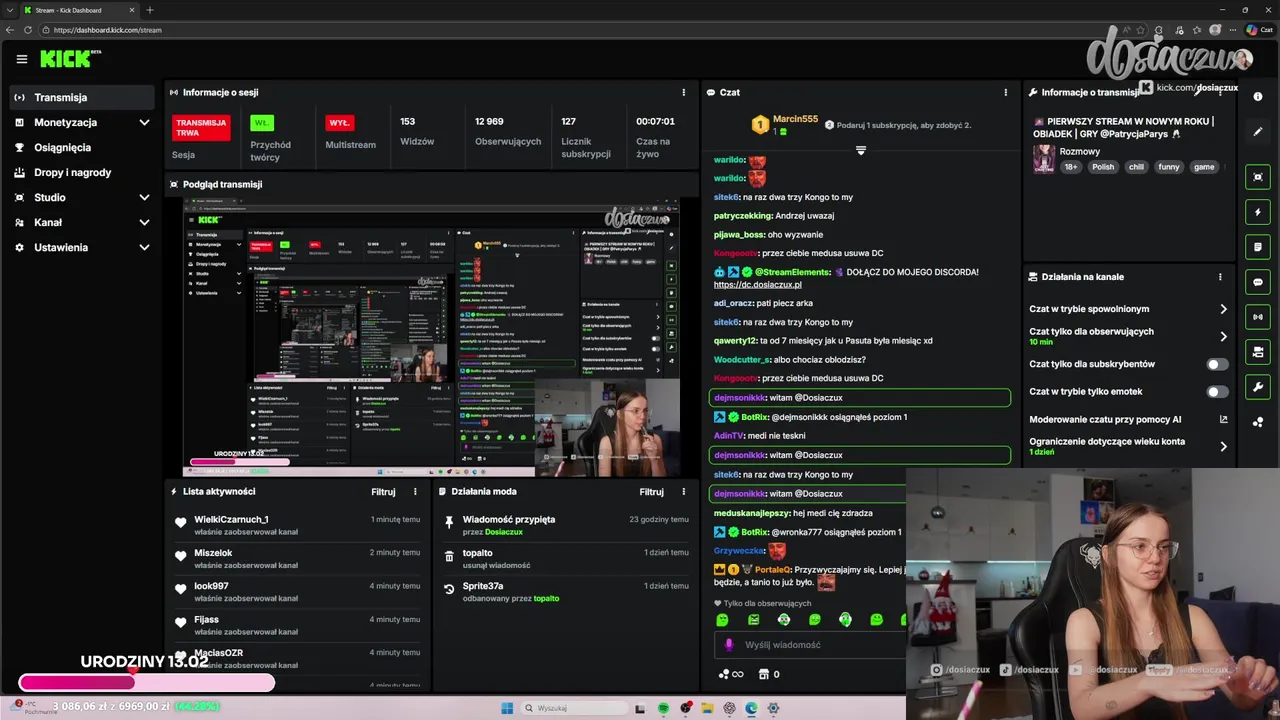Screen dimensions: 1280x720
Task: Open Spotify from the taskbar
Action: [x=663, y=708]
